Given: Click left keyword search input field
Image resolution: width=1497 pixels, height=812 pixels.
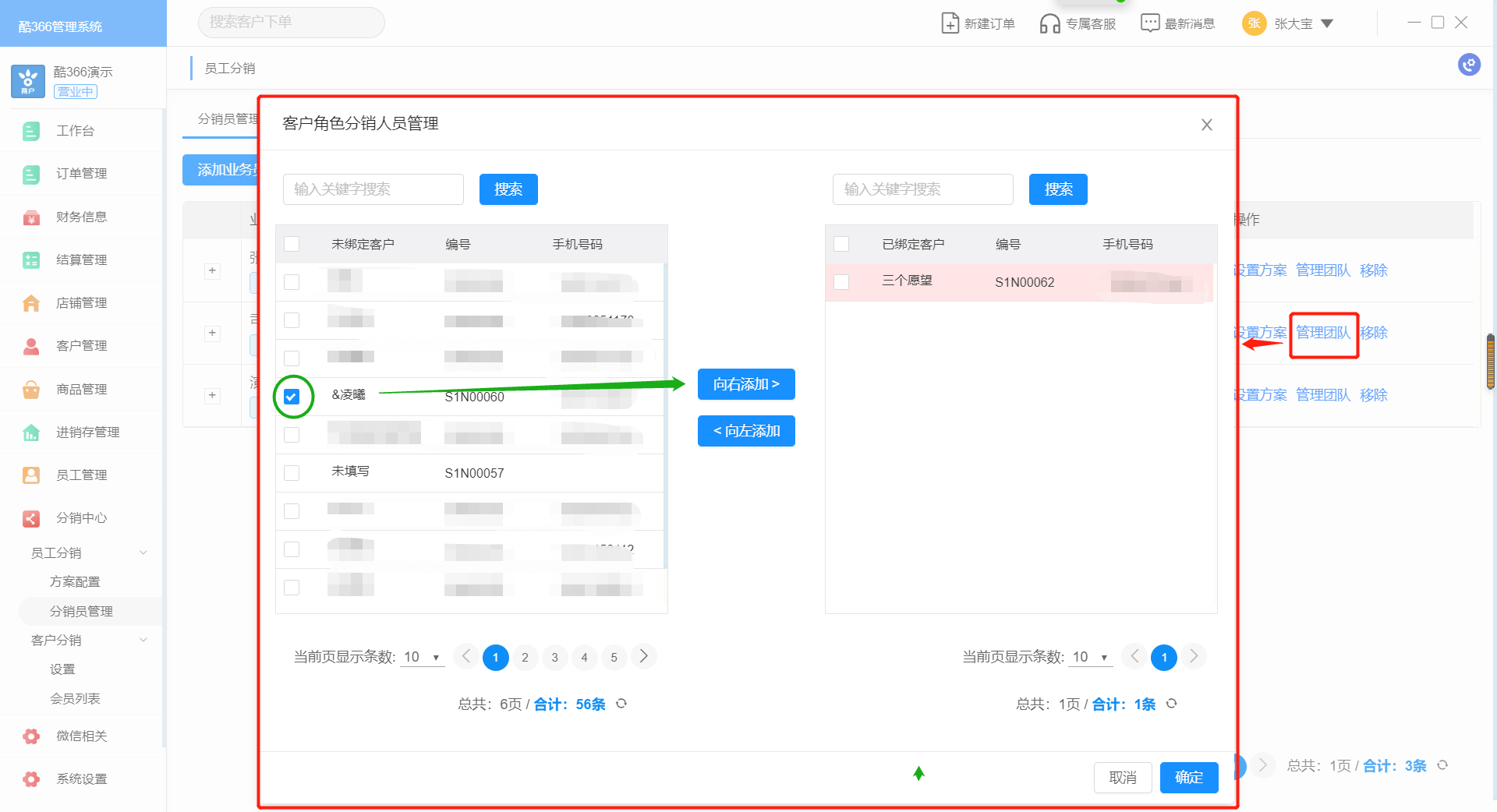Looking at the screenshot, I should (373, 189).
